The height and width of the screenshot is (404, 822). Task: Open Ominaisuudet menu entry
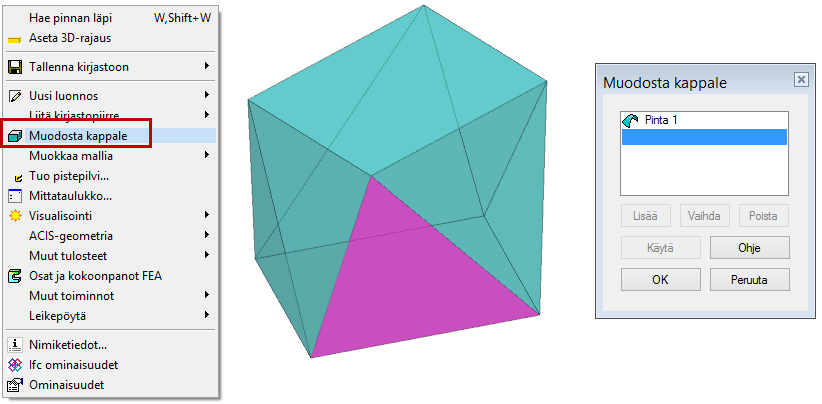111,385
